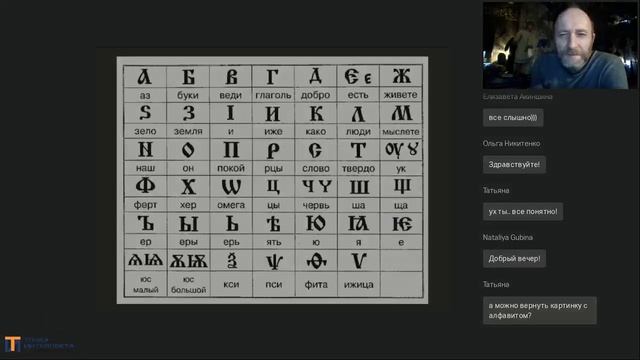Select chat message 'Добрый вечер!'

tap(514, 258)
